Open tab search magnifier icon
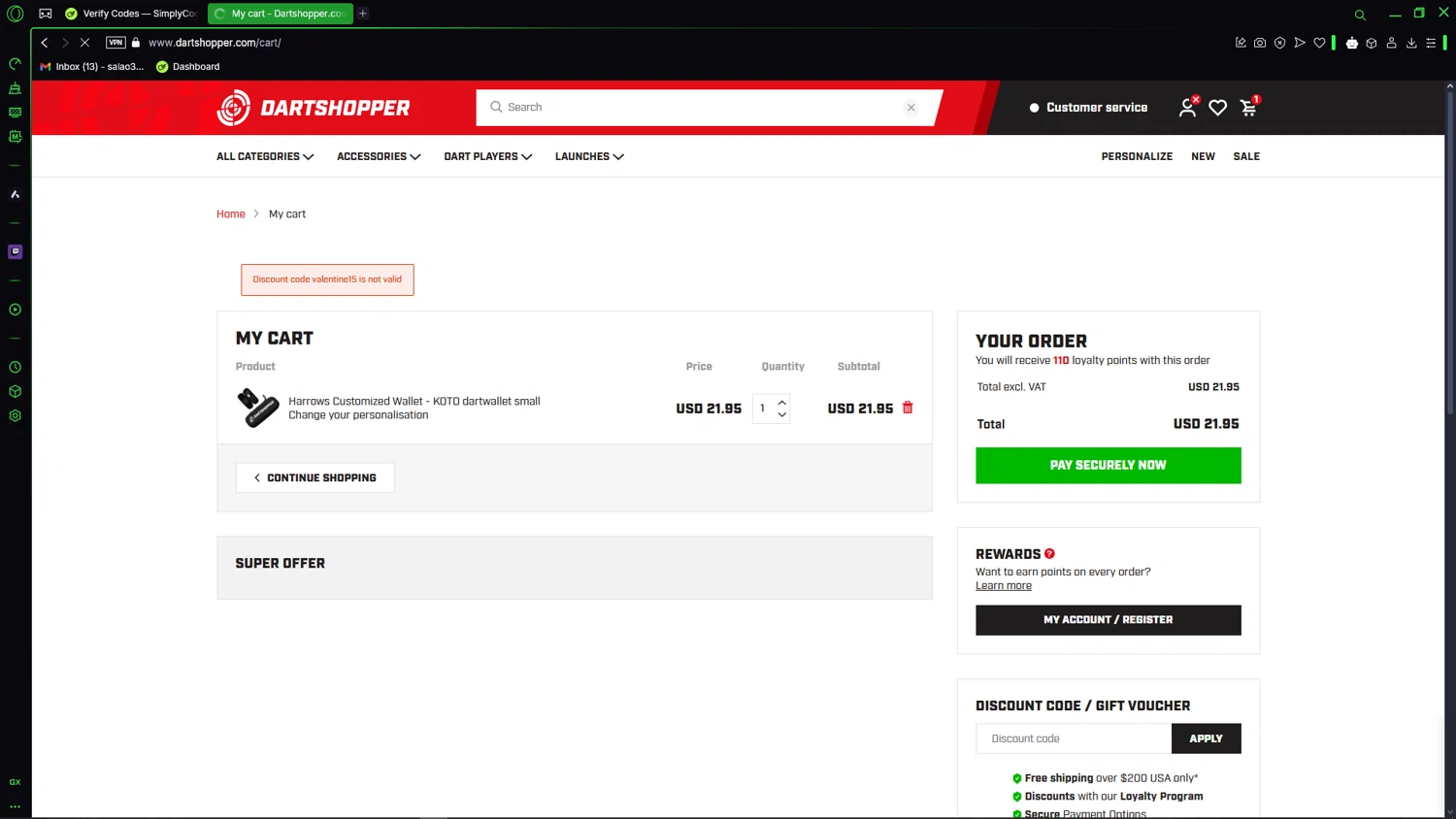Screen dimensions: 1456x819 pos(1360,15)
